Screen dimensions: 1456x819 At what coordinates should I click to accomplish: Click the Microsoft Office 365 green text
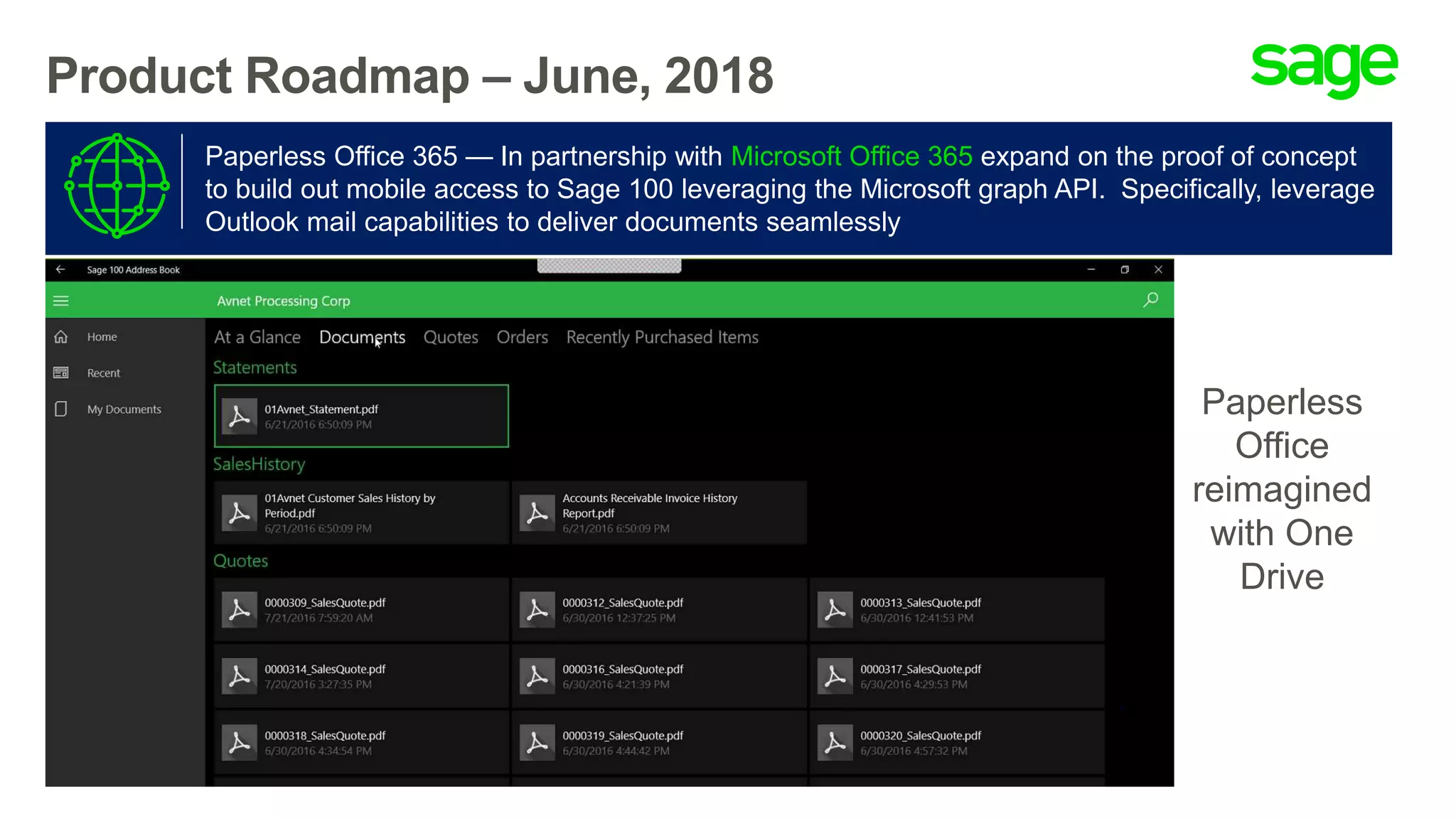click(852, 156)
